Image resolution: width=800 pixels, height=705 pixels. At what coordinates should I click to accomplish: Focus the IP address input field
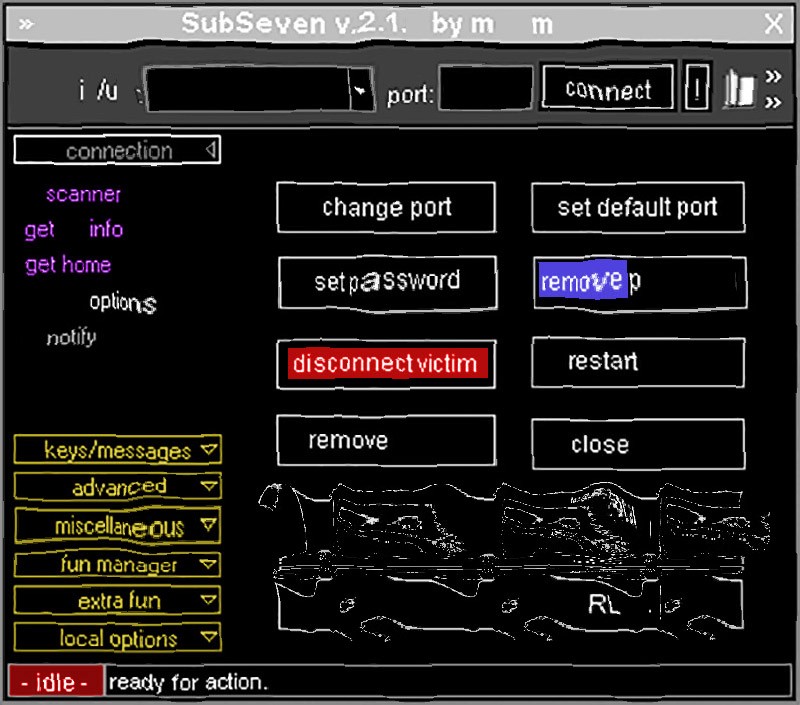tap(248, 89)
